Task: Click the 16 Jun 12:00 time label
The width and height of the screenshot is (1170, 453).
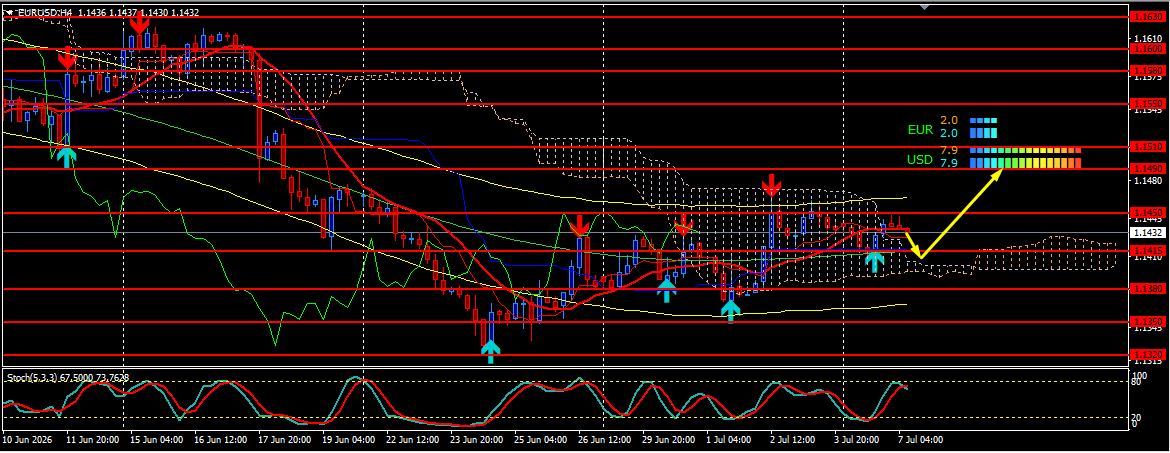Action: (x=220, y=440)
